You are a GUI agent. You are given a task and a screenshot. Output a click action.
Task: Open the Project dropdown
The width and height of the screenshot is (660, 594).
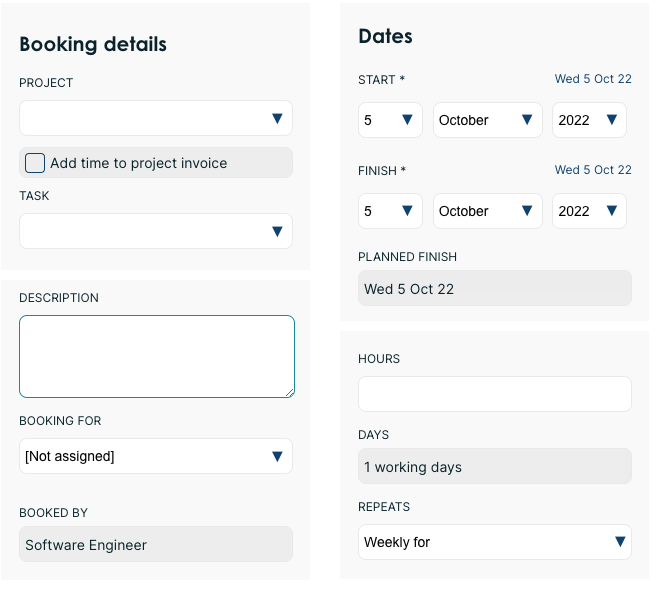155,118
